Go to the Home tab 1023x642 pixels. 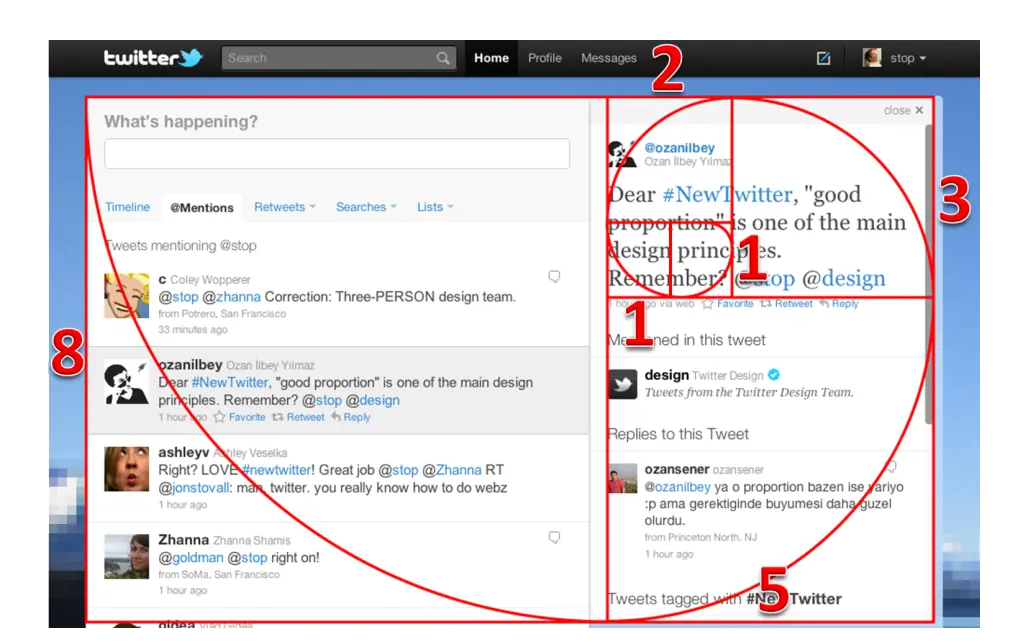491,58
